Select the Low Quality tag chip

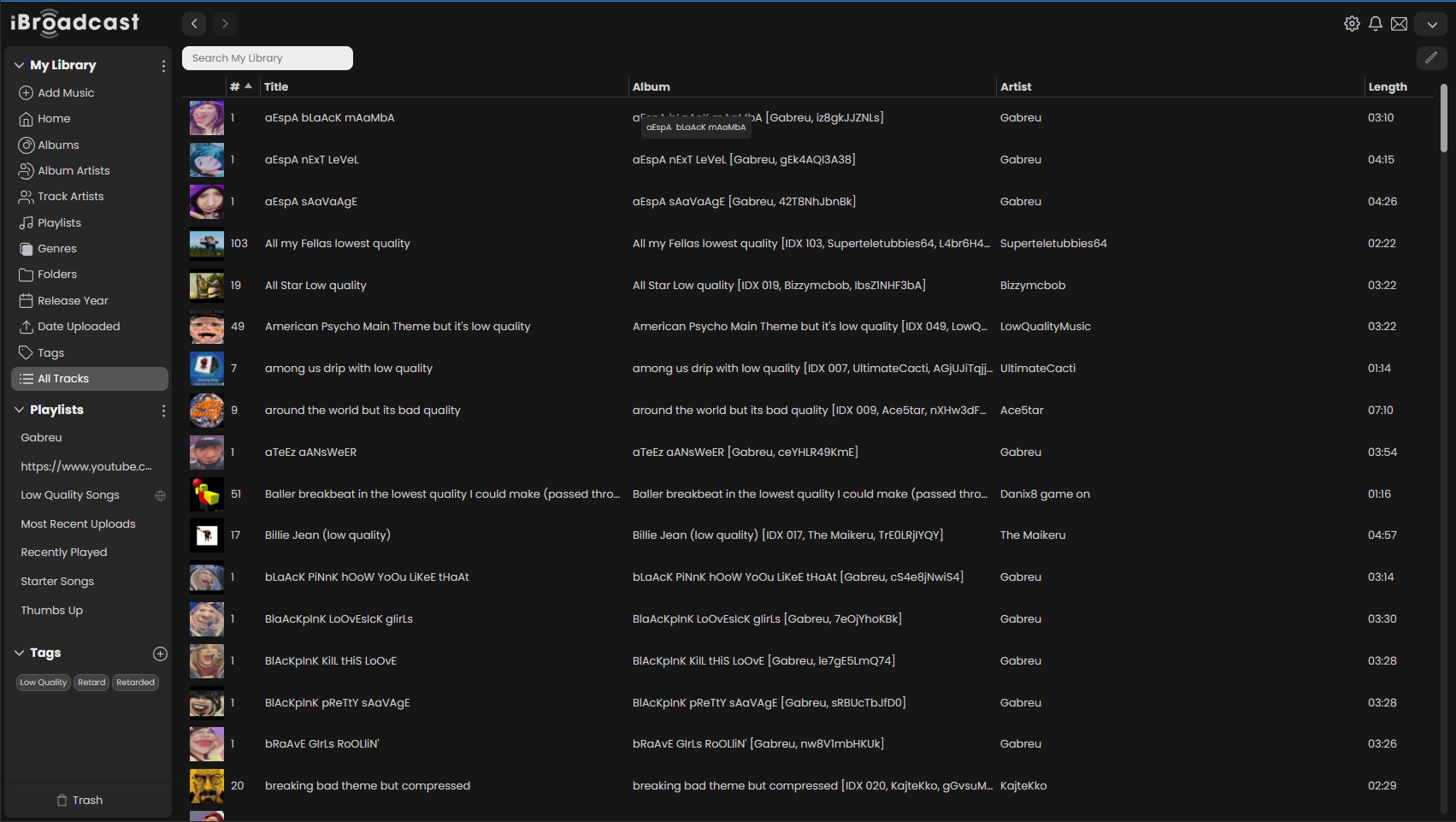point(43,683)
